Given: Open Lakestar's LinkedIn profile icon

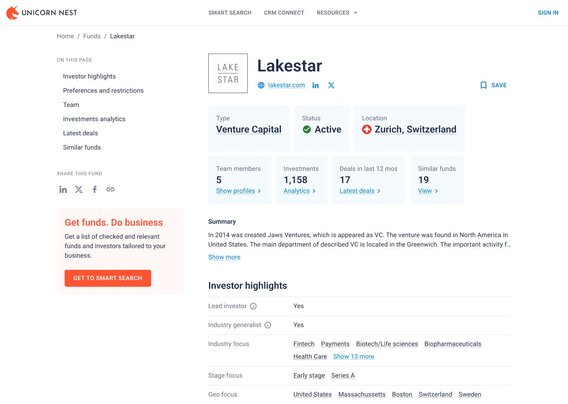Looking at the screenshot, I should (316, 85).
